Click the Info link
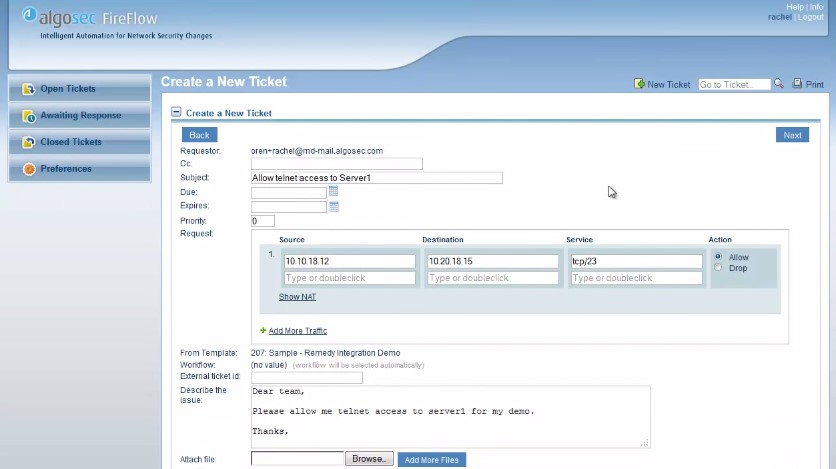Screen dimensions: 836x469 click(x=816, y=7)
